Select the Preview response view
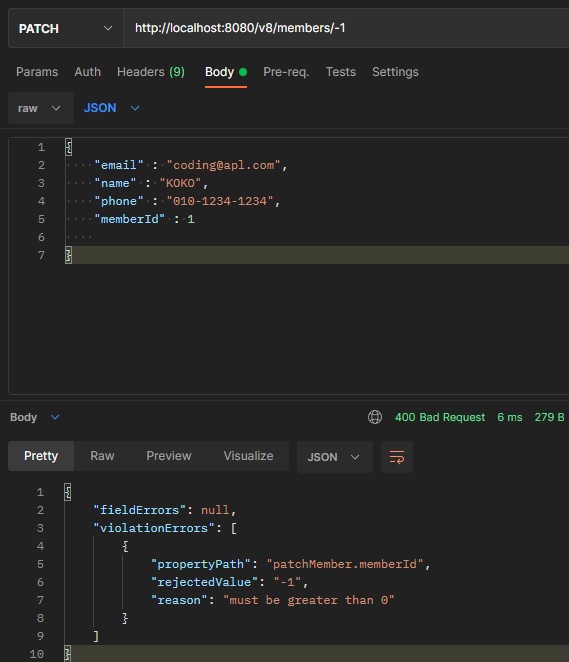The width and height of the screenshot is (569, 662). click(x=169, y=456)
